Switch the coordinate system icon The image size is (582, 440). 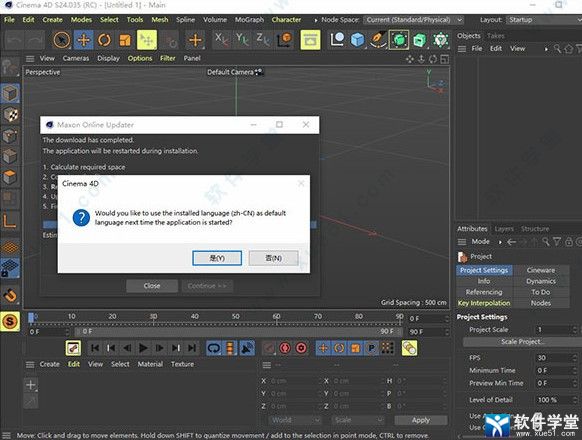pyautogui.click(x=285, y=39)
